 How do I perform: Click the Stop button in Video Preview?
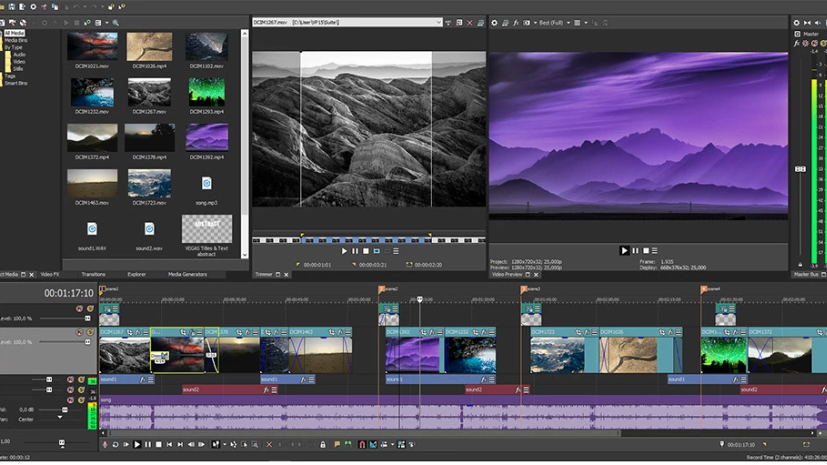[647, 250]
